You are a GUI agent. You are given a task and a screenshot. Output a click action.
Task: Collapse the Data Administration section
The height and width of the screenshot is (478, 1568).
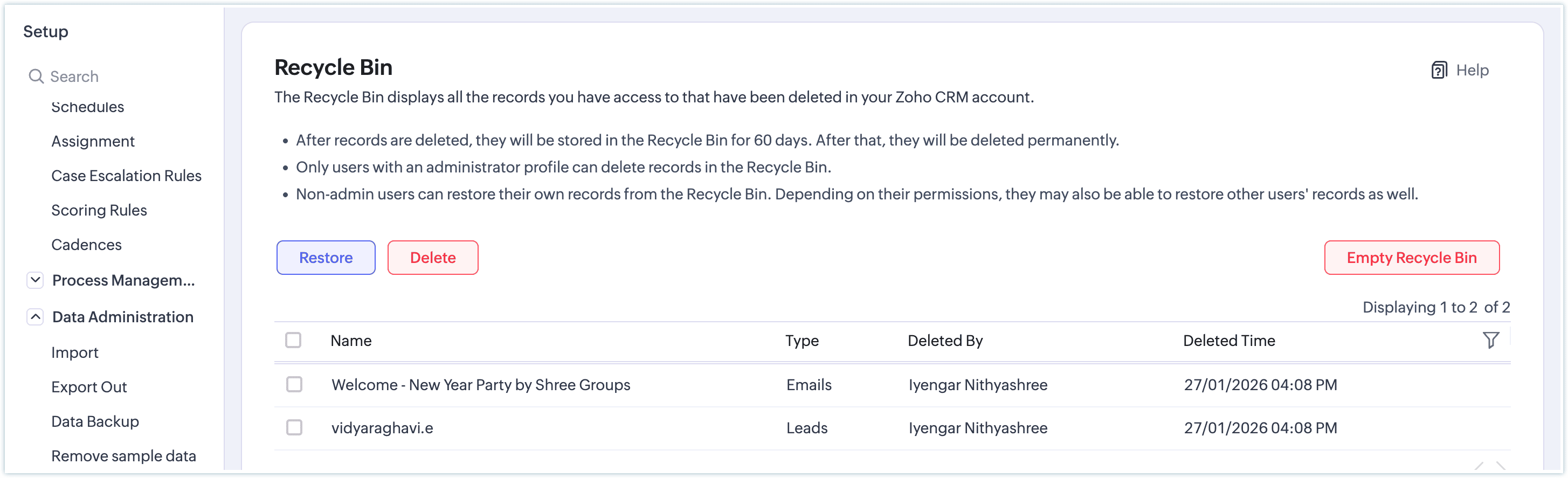[35, 317]
